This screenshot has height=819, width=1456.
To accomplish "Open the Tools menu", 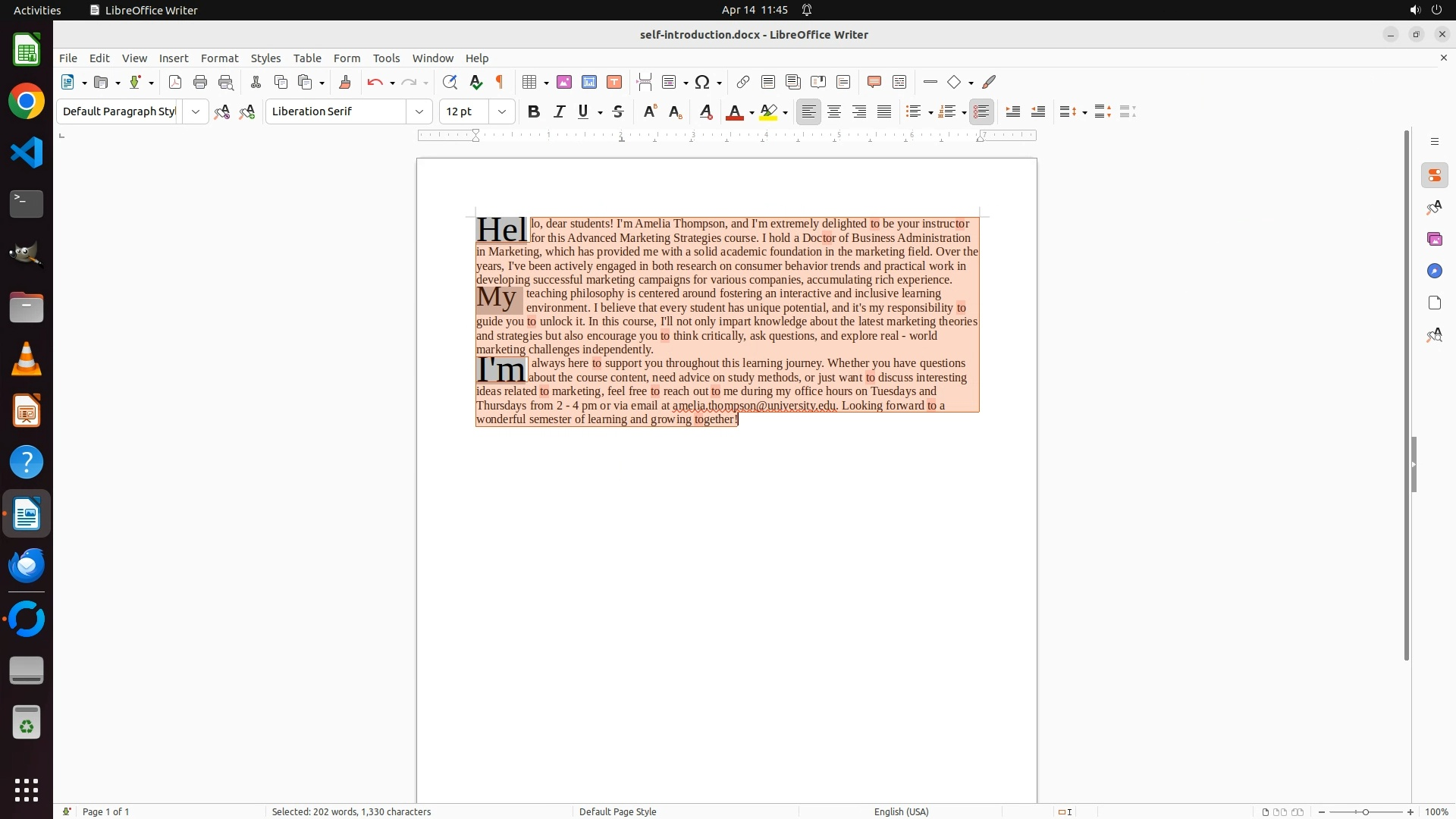I will 386,58.
